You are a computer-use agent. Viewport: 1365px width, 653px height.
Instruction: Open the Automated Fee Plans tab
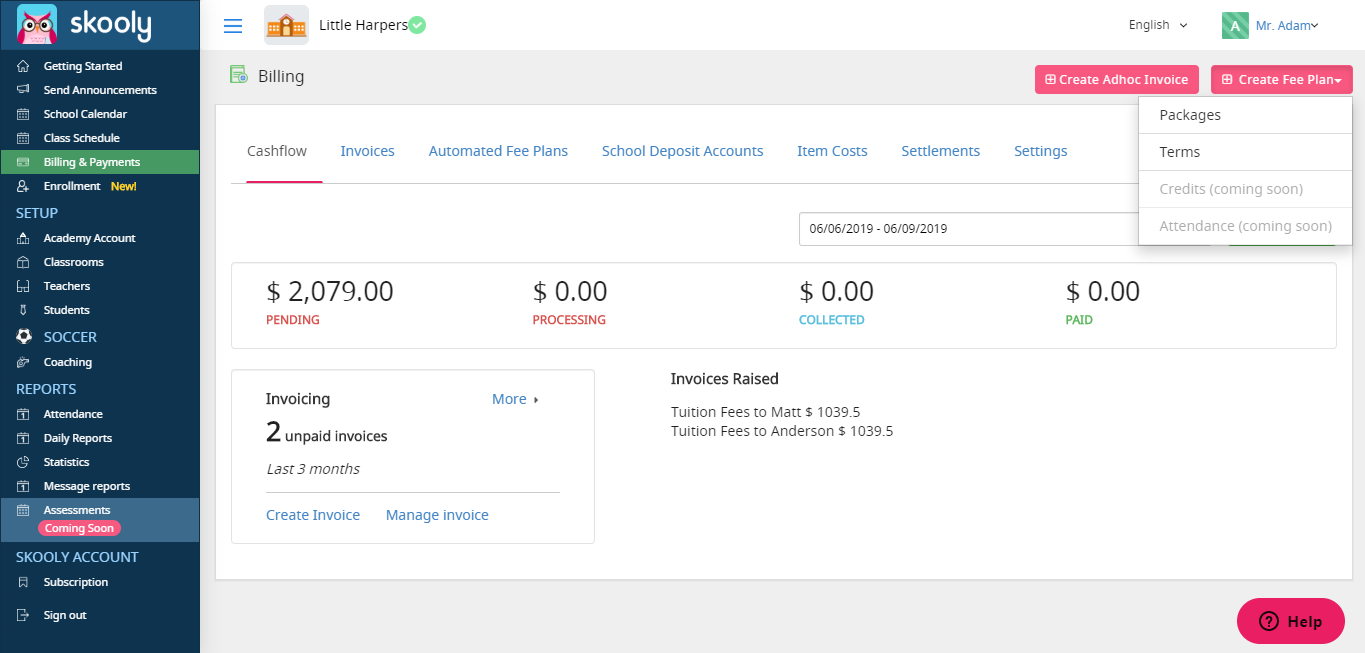(x=498, y=151)
